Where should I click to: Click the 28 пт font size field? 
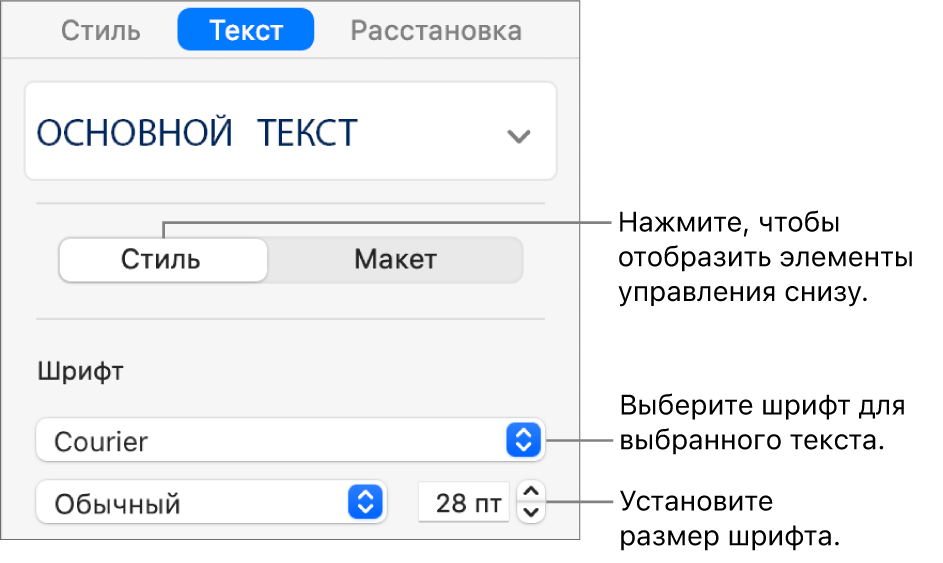tap(464, 502)
